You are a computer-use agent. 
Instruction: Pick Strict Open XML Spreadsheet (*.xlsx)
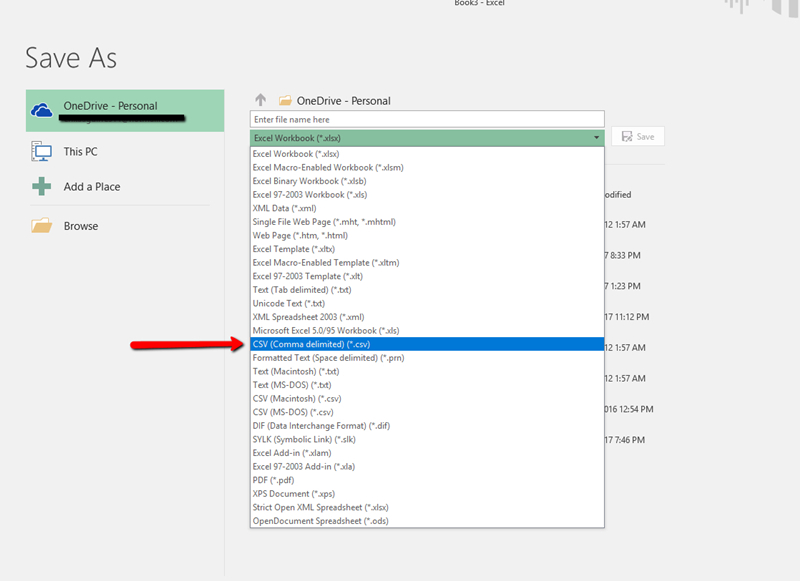tap(427, 508)
